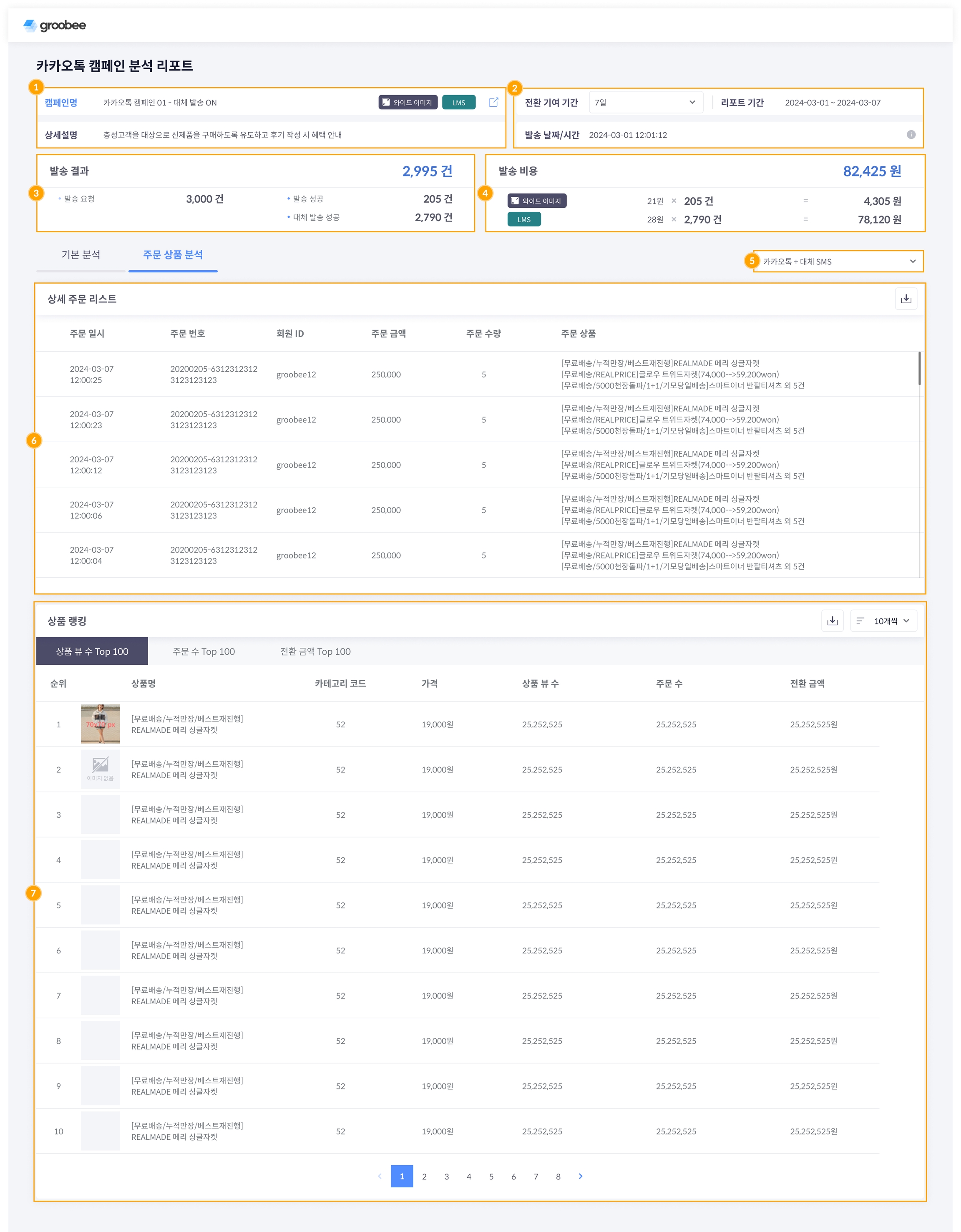The height and width of the screenshot is (1232, 961).
Task: Select the 주문 수 Top 100 tab
Action: (204, 651)
